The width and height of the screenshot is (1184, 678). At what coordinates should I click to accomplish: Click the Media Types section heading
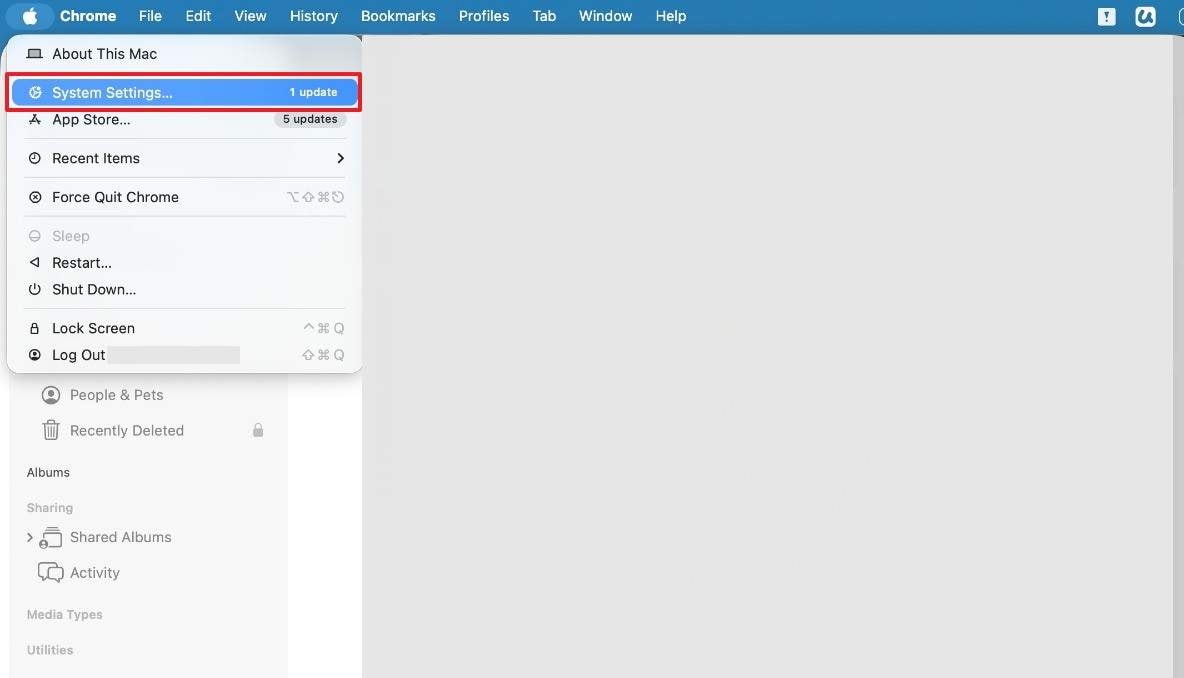64,615
